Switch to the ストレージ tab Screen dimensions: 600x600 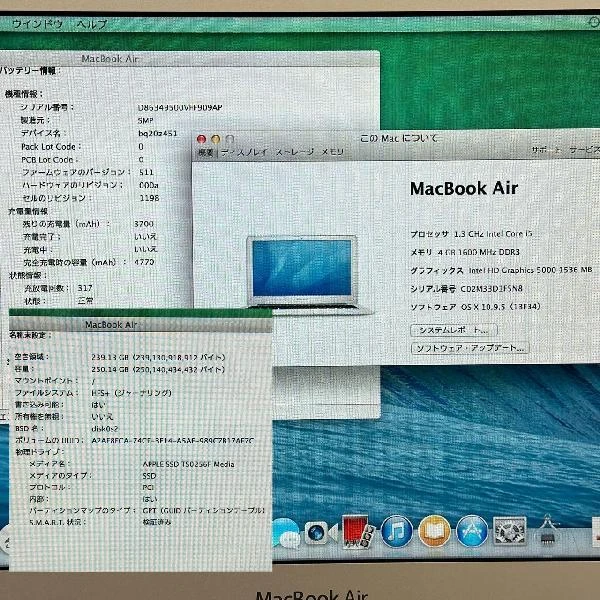295,152
